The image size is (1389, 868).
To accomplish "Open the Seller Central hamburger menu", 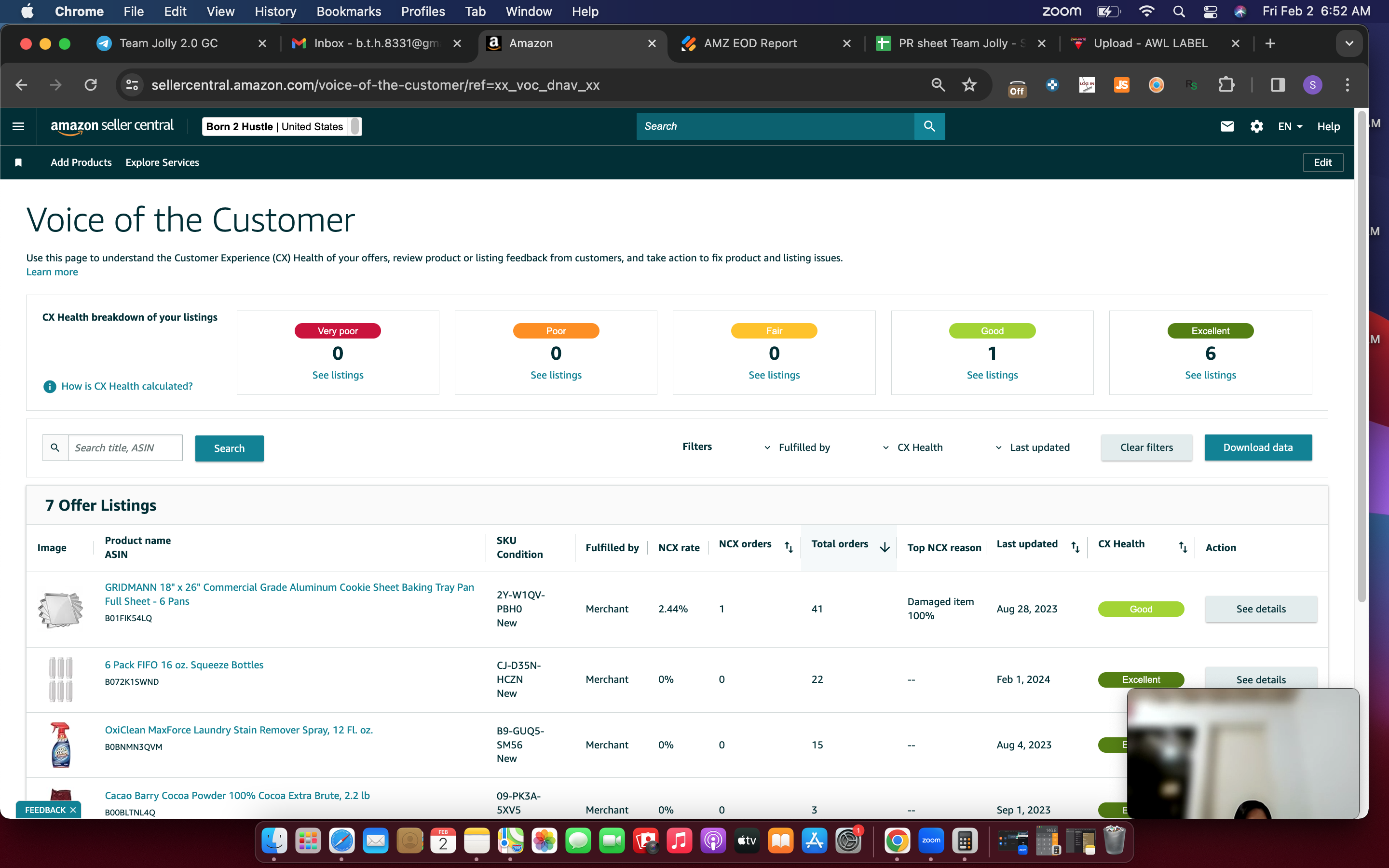I will 18,126.
